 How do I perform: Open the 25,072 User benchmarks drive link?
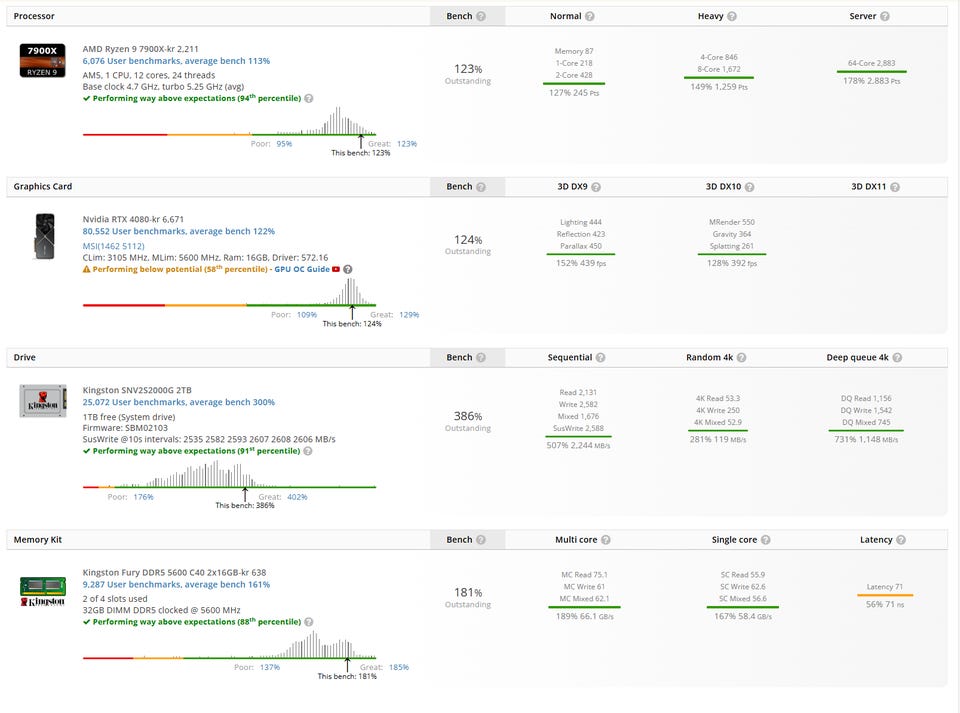point(178,402)
